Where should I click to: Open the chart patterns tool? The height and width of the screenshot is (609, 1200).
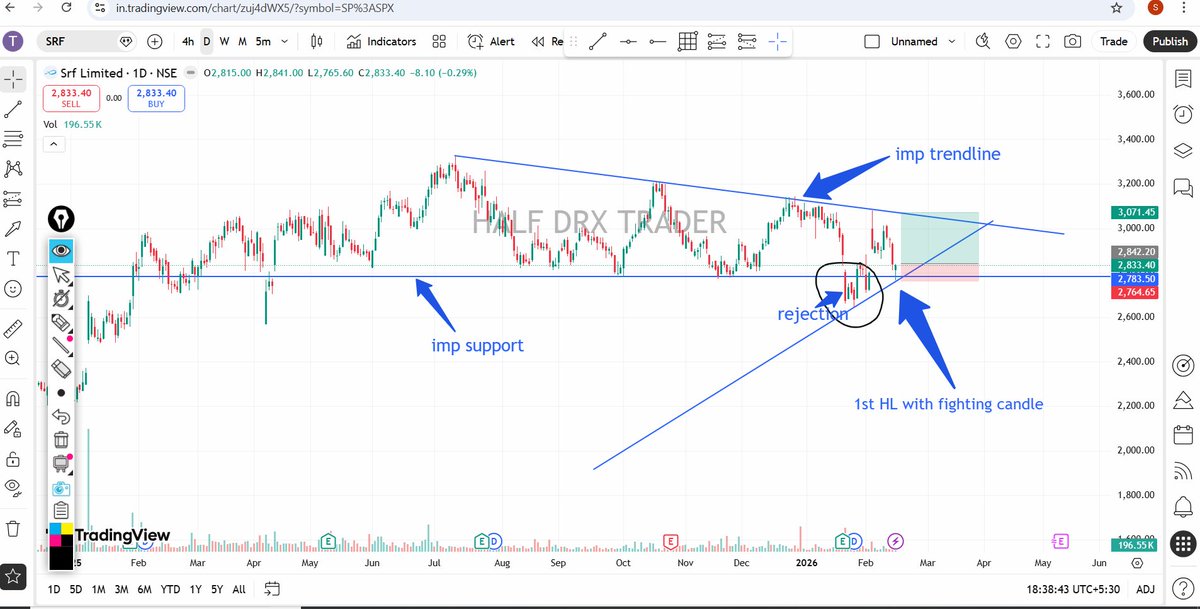click(x=13, y=168)
